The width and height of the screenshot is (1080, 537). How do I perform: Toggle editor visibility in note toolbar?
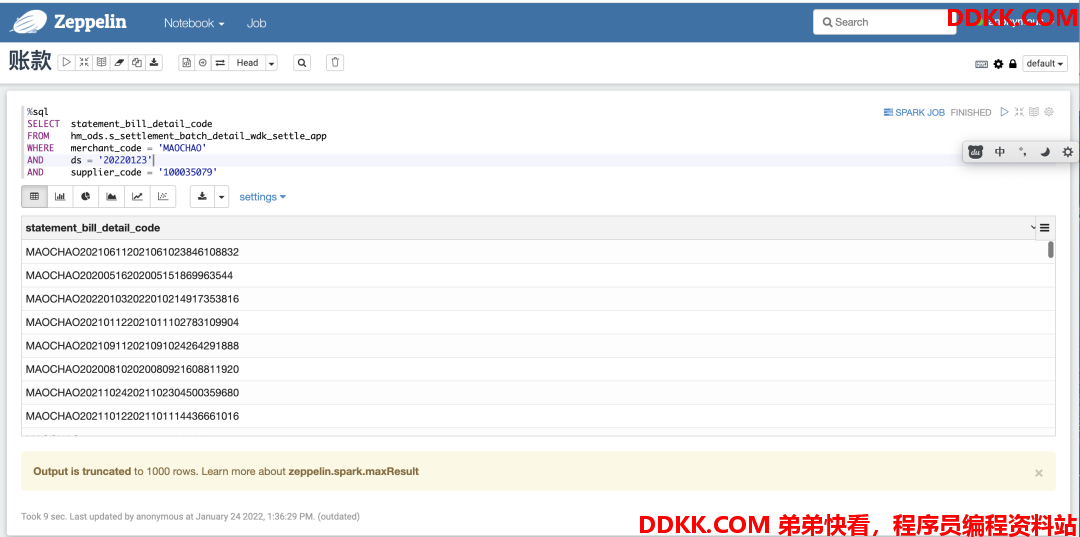pos(84,63)
